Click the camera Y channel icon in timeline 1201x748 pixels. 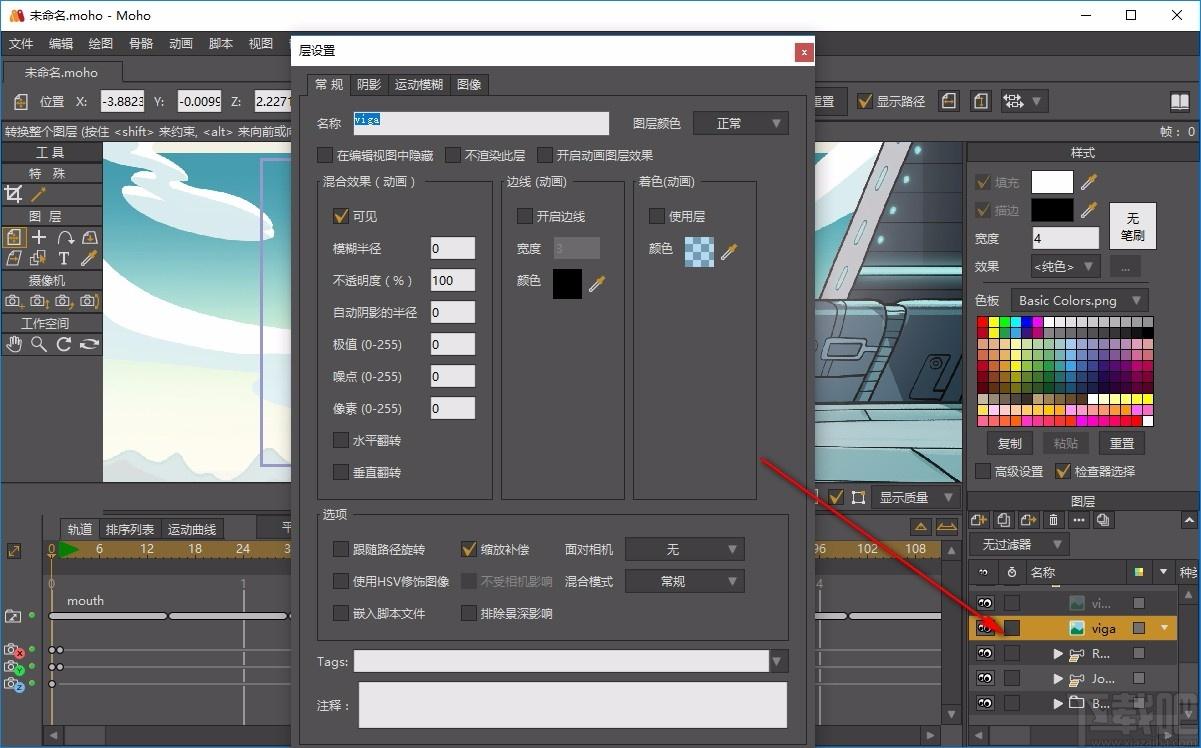click(14, 667)
